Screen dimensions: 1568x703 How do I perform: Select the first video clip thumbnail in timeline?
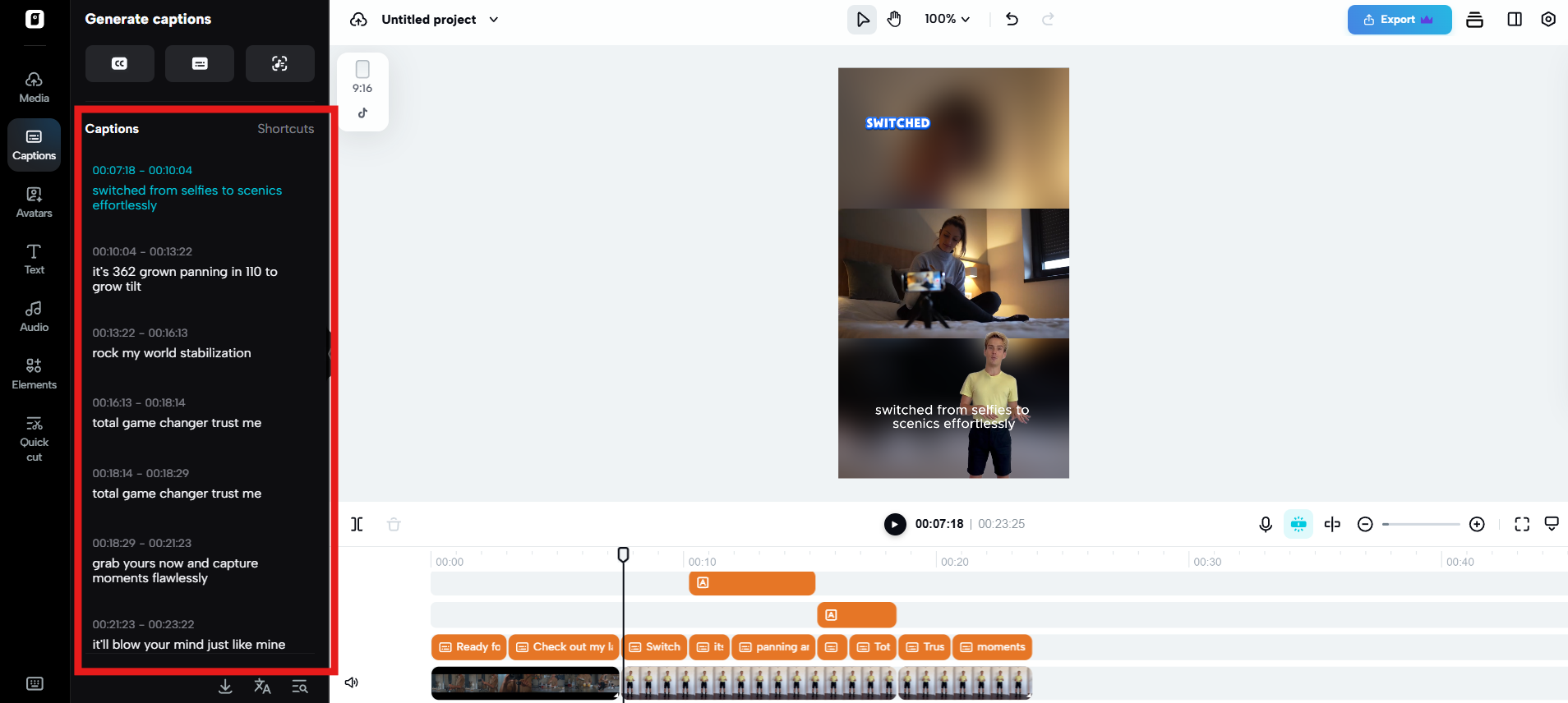point(525,682)
